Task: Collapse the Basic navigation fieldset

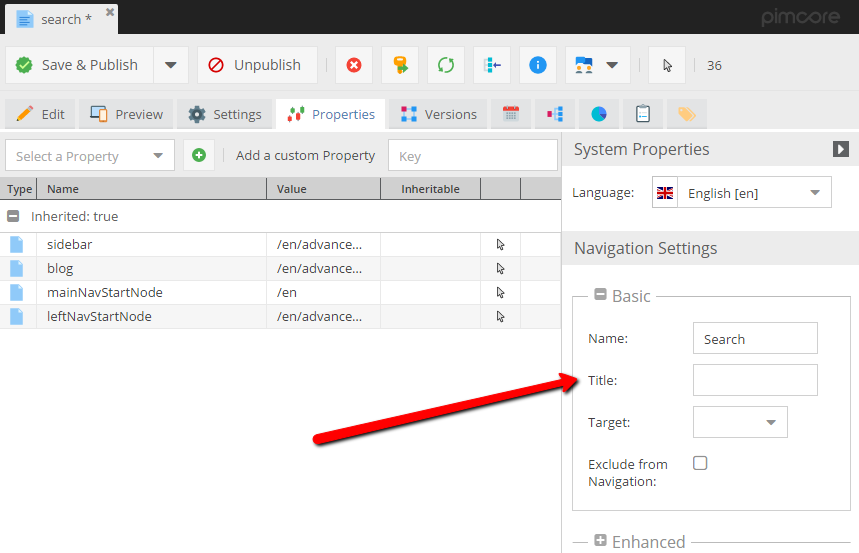Action: (x=600, y=295)
